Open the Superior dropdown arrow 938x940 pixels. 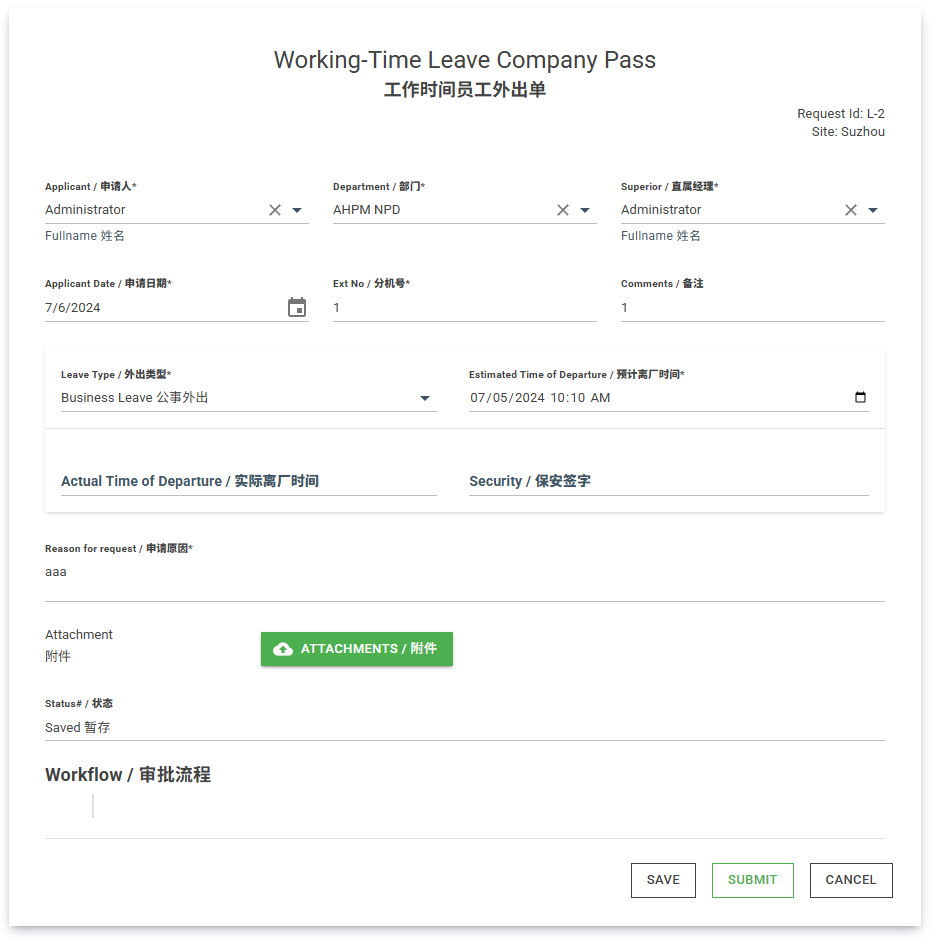(873, 210)
